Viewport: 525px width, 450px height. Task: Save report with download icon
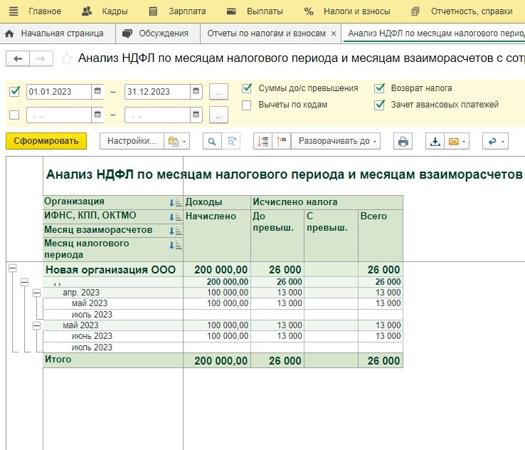pos(435,141)
